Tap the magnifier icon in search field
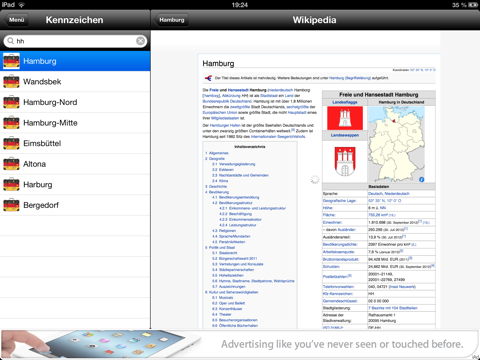The height and width of the screenshot is (360, 480). click(x=11, y=41)
